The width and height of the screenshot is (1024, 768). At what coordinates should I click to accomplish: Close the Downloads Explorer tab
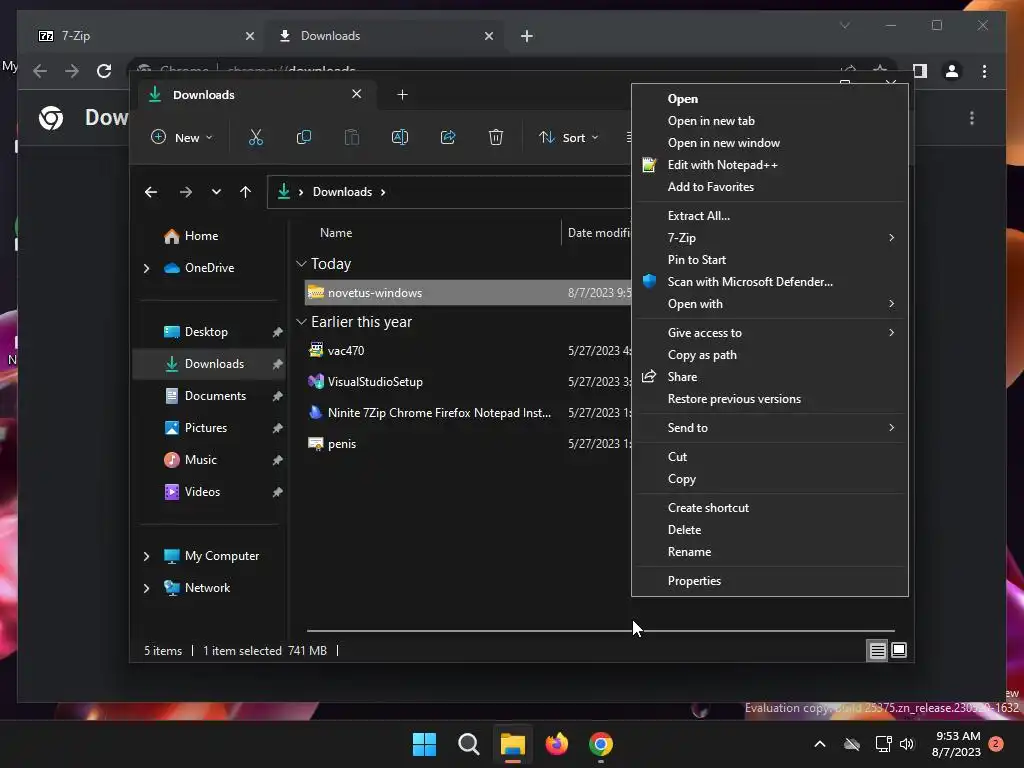(357, 94)
